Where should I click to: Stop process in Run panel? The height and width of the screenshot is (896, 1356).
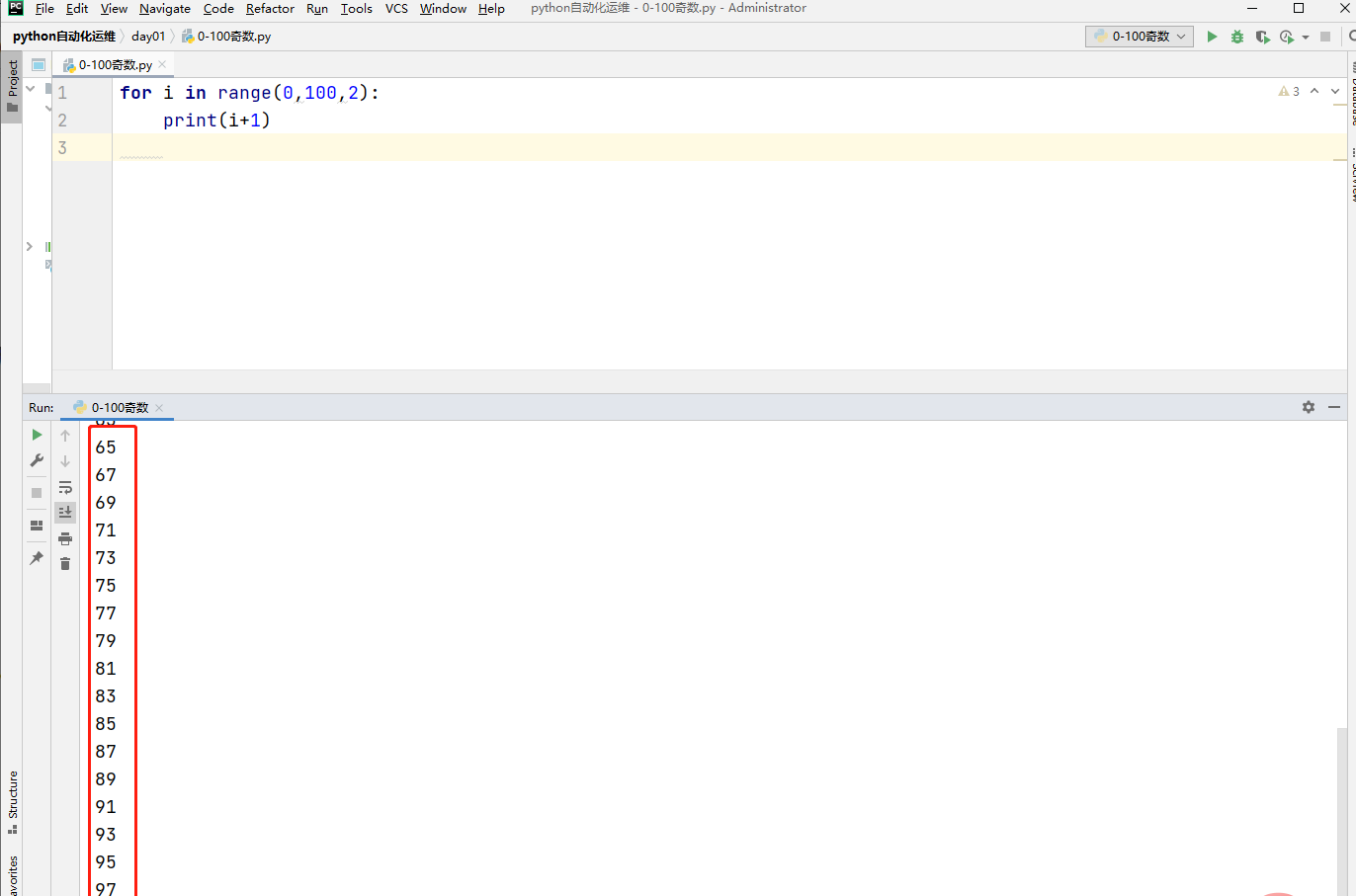(x=37, y=493)
